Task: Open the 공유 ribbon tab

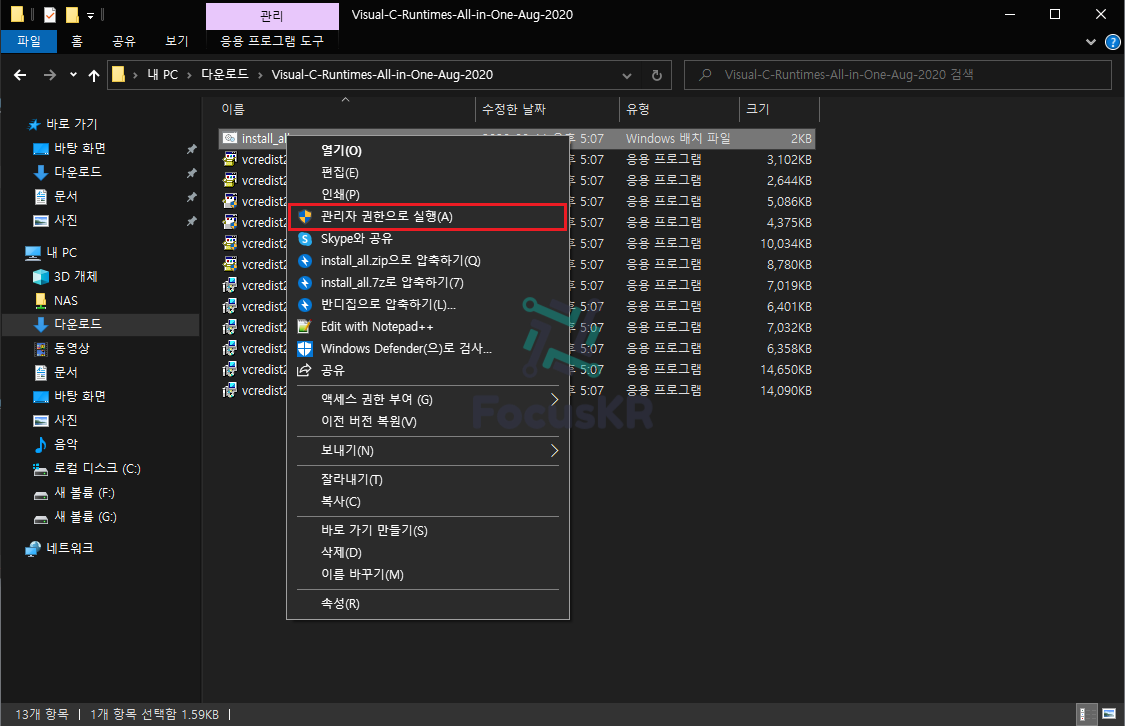Action: (123, 41)
